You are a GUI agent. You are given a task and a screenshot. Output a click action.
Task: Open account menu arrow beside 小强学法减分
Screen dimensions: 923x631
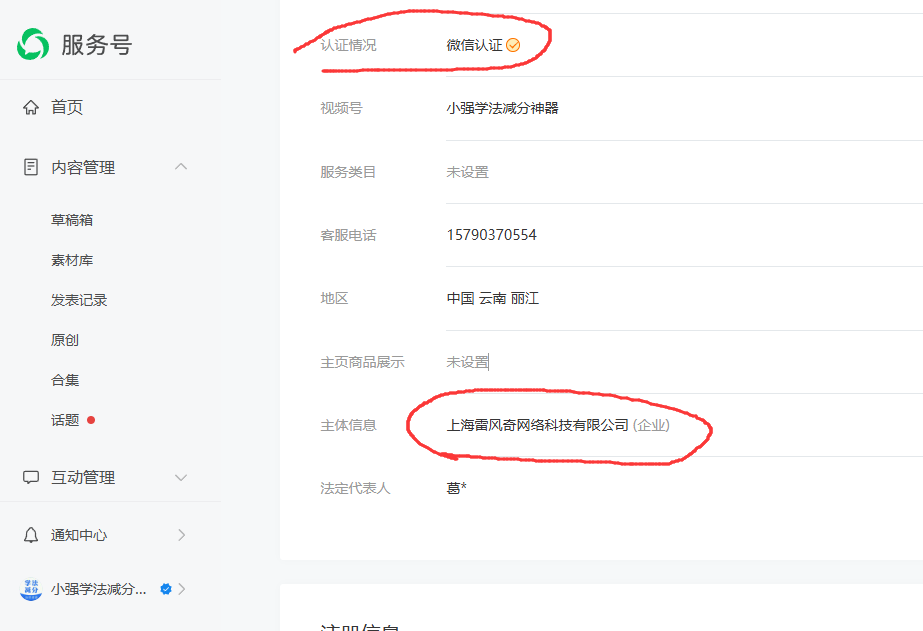point(182,589)
